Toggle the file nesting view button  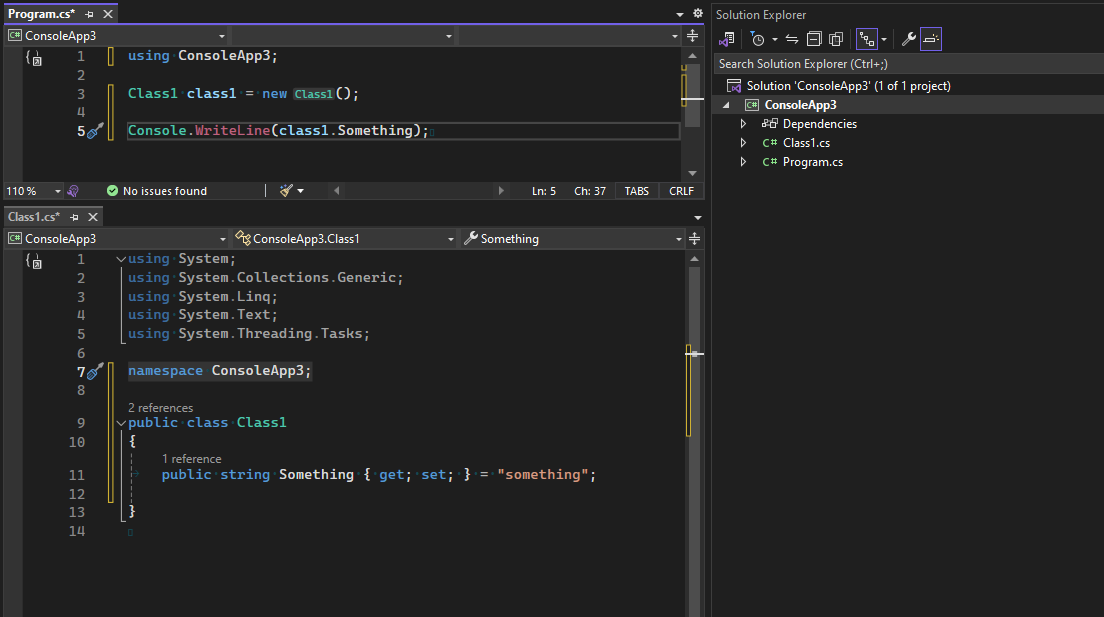click(x=867, y=39)
